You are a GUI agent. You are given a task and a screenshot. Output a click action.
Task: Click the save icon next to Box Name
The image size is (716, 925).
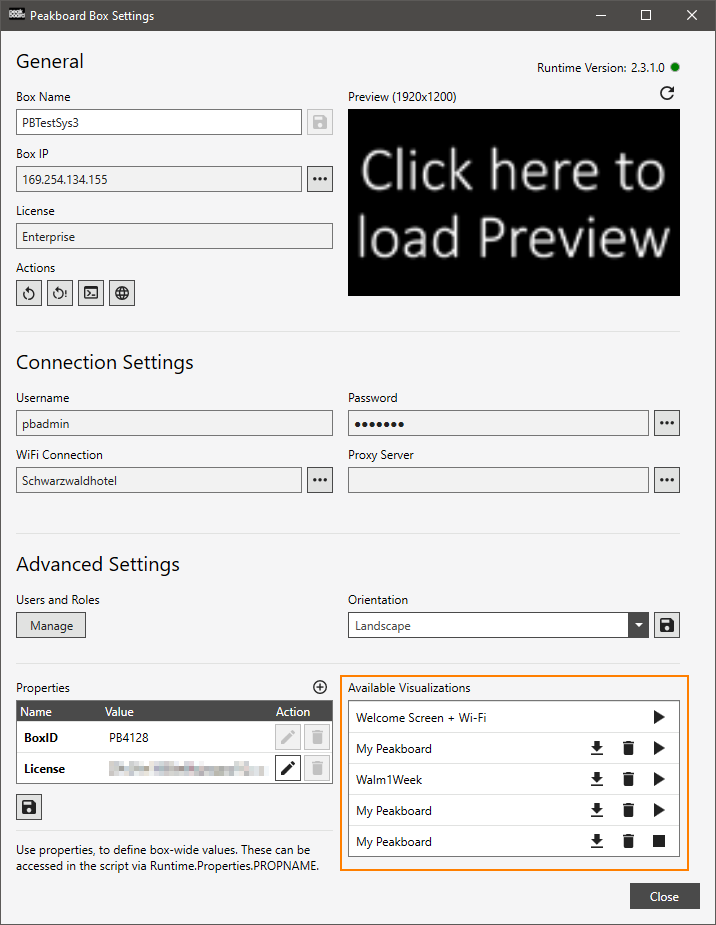coord(320,122)
